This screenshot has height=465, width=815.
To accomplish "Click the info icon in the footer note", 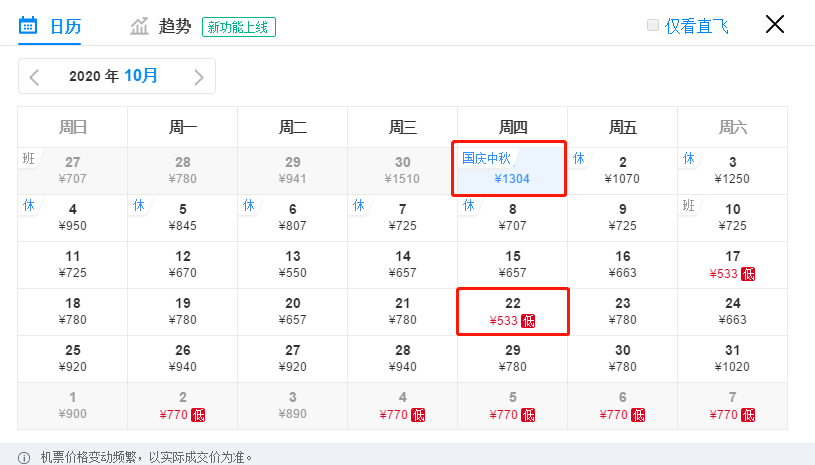I will click(x=23, y=457).
